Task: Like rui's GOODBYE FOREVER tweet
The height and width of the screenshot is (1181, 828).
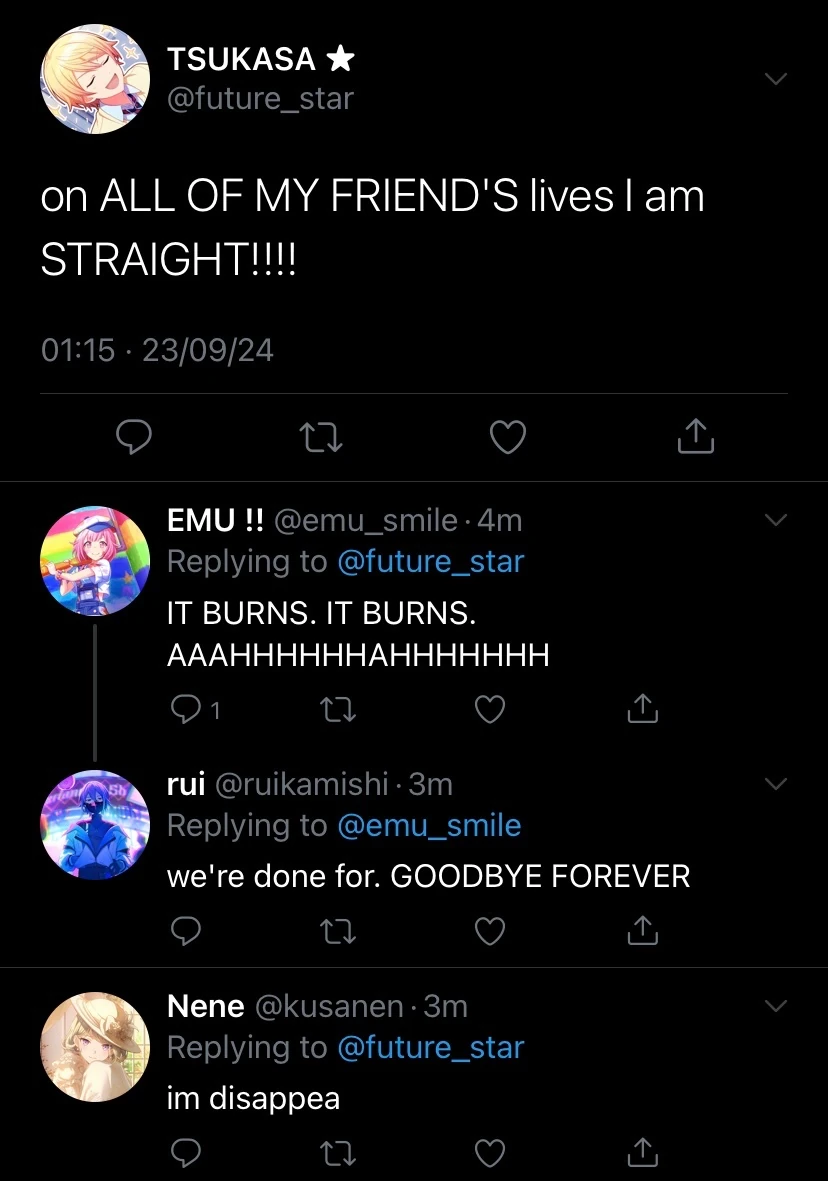Action: 489,931
